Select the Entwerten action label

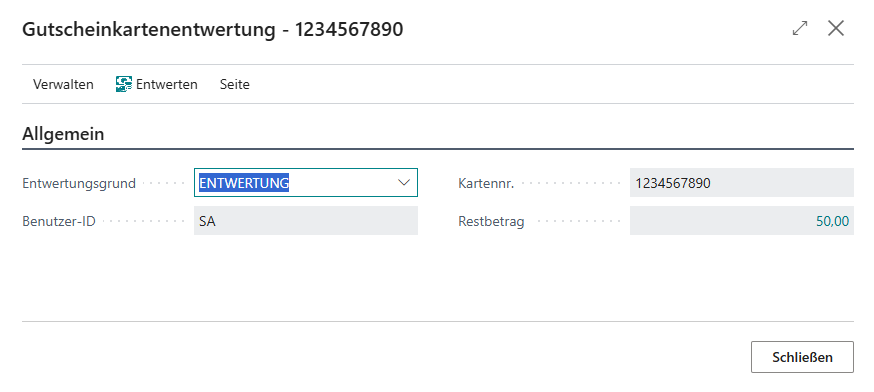tap(167, 84)
